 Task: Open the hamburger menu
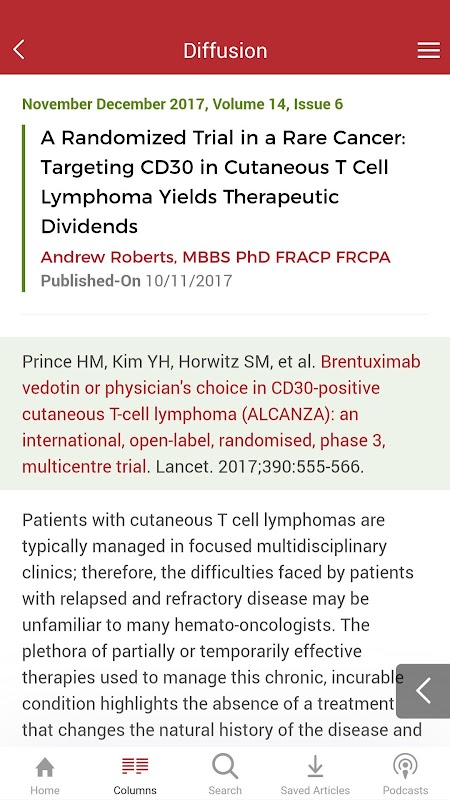click(429, 50)
